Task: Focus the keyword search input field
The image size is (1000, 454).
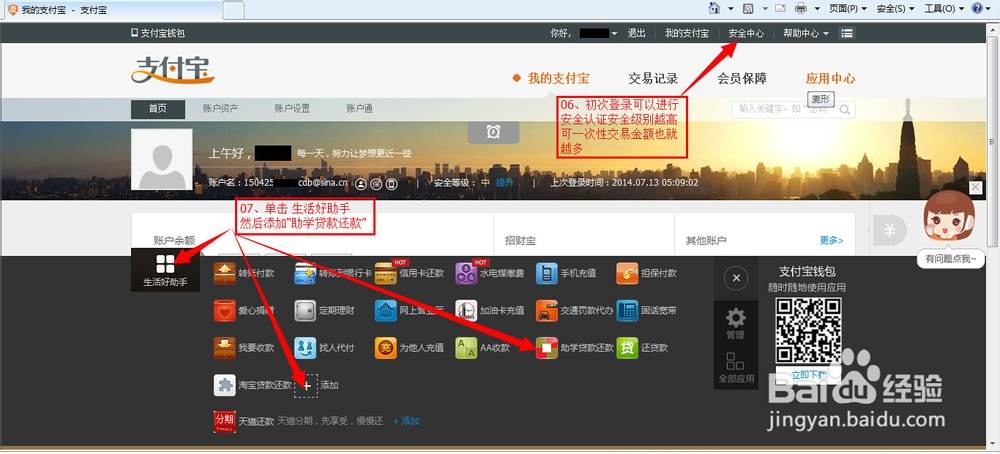Action: [x=784, y=110]
